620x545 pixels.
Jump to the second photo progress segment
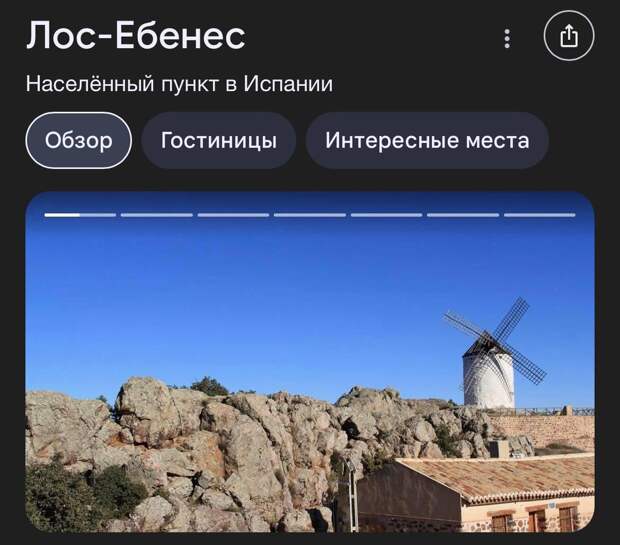(x=157, y=215)
